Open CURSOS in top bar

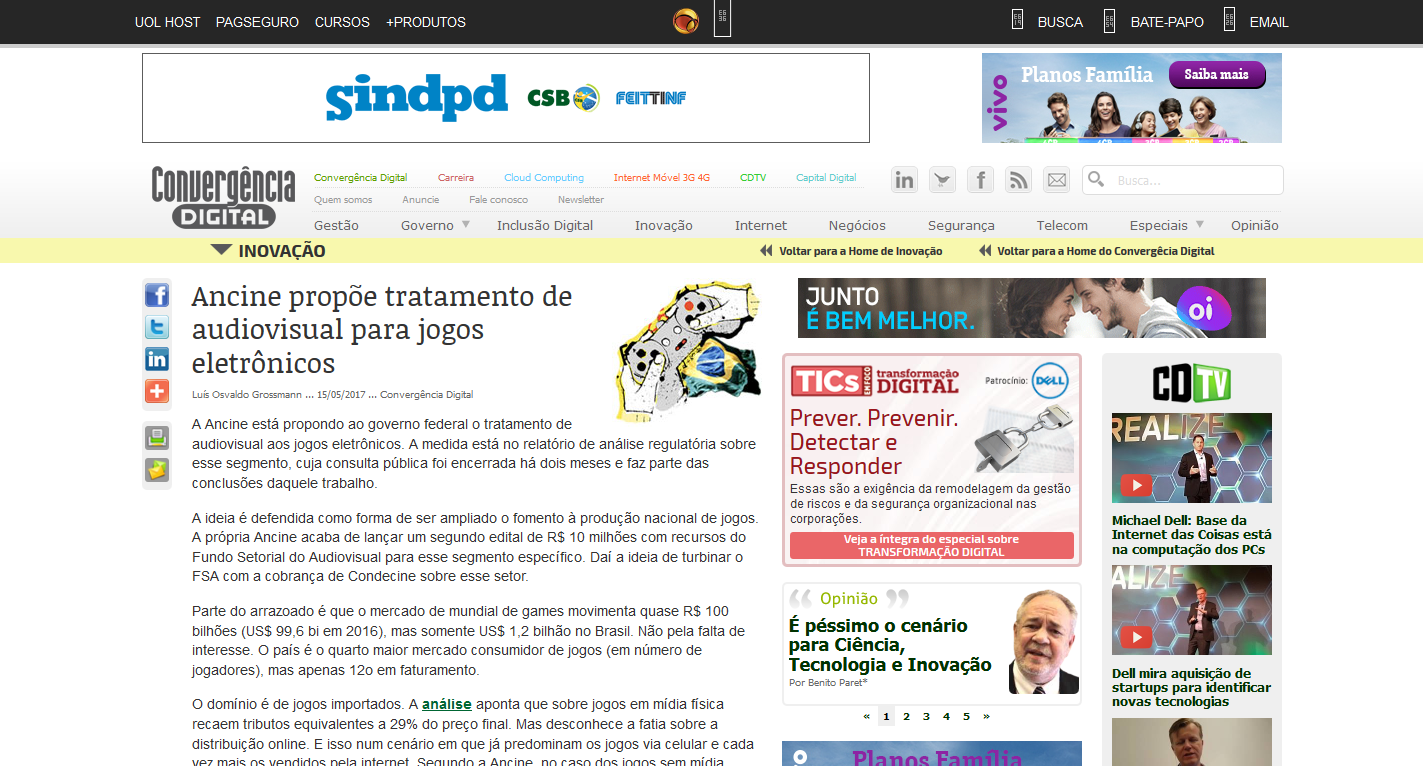click(342, 22)
